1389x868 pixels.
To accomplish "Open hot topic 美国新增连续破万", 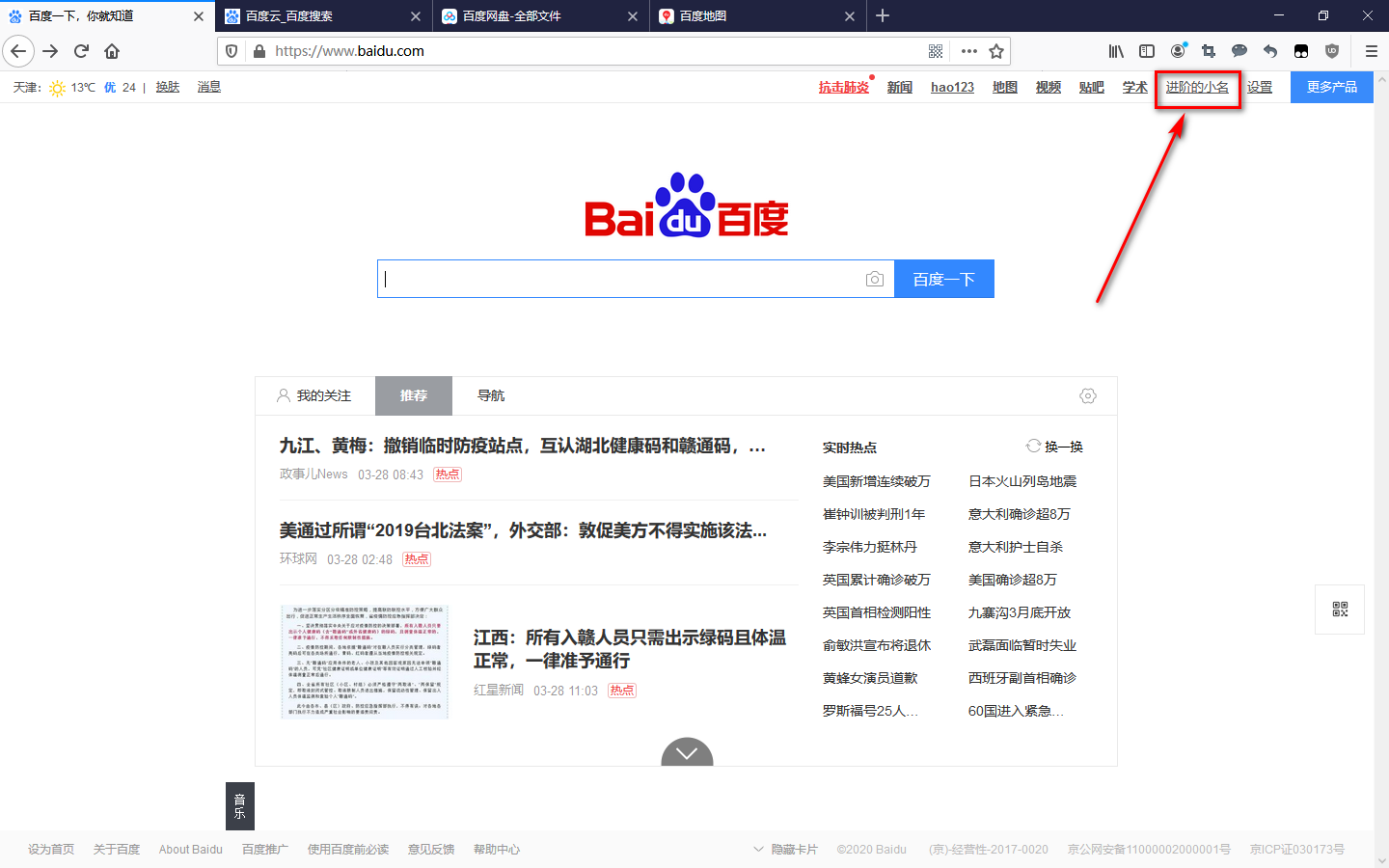I will 877,481.
